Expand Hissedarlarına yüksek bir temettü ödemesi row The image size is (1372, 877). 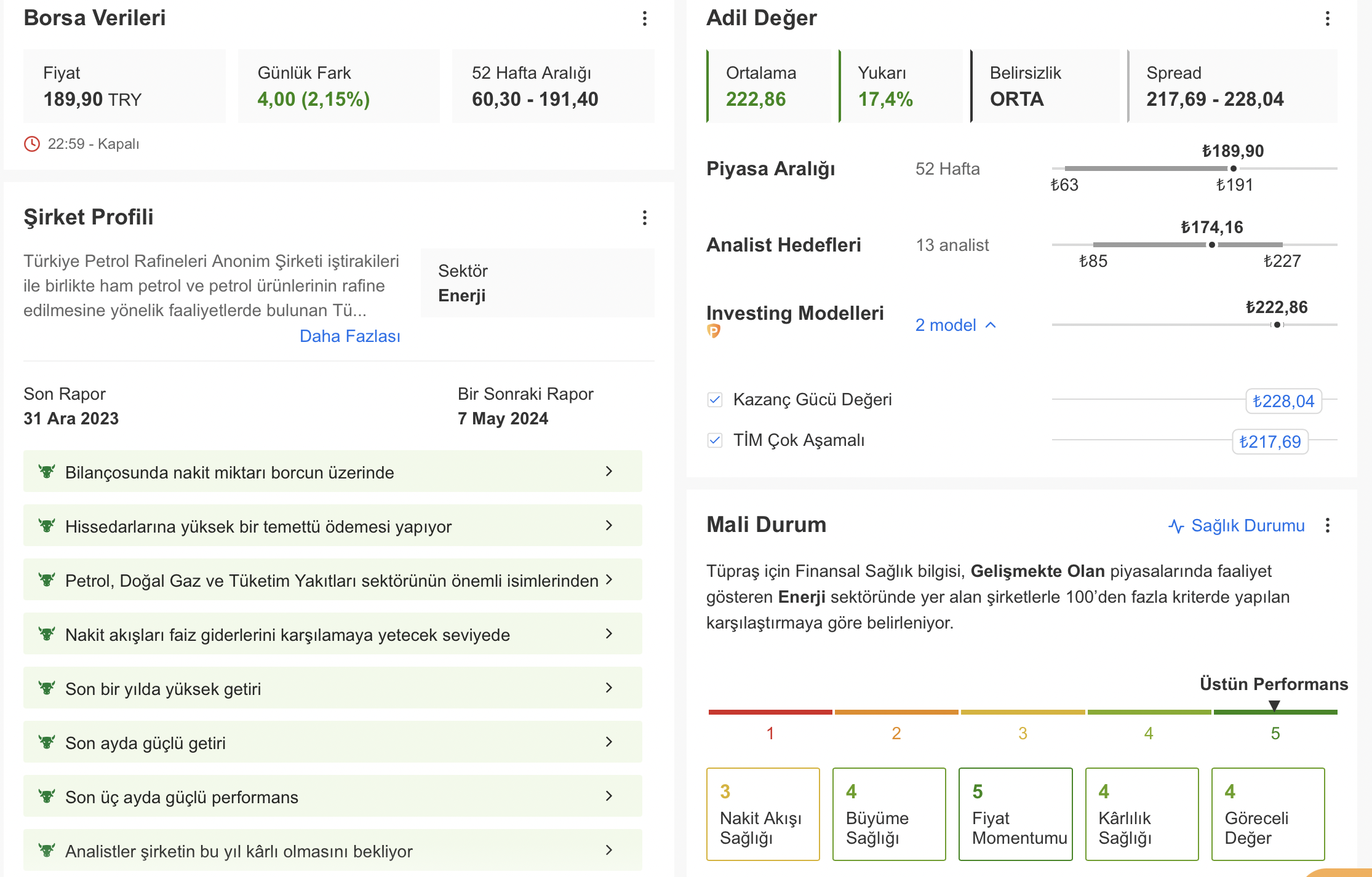(333, 526)
